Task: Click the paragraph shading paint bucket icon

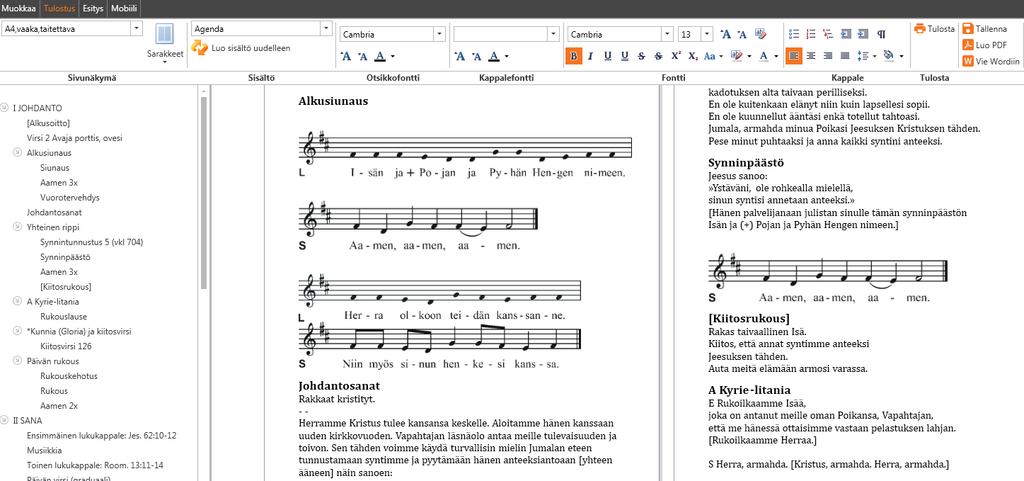Action: pyautogui.click(x=889, y=56)
